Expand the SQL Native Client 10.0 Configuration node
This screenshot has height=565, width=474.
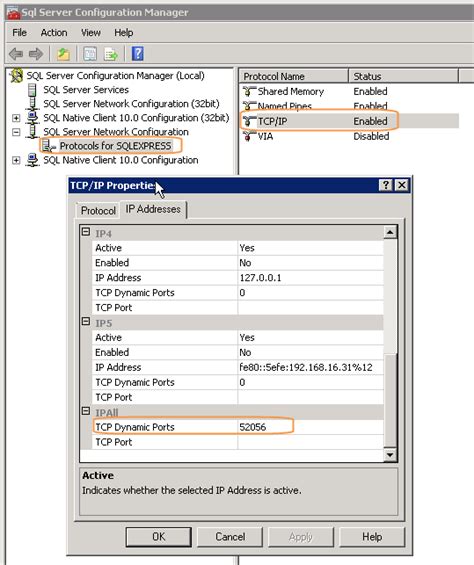(16, 160)
